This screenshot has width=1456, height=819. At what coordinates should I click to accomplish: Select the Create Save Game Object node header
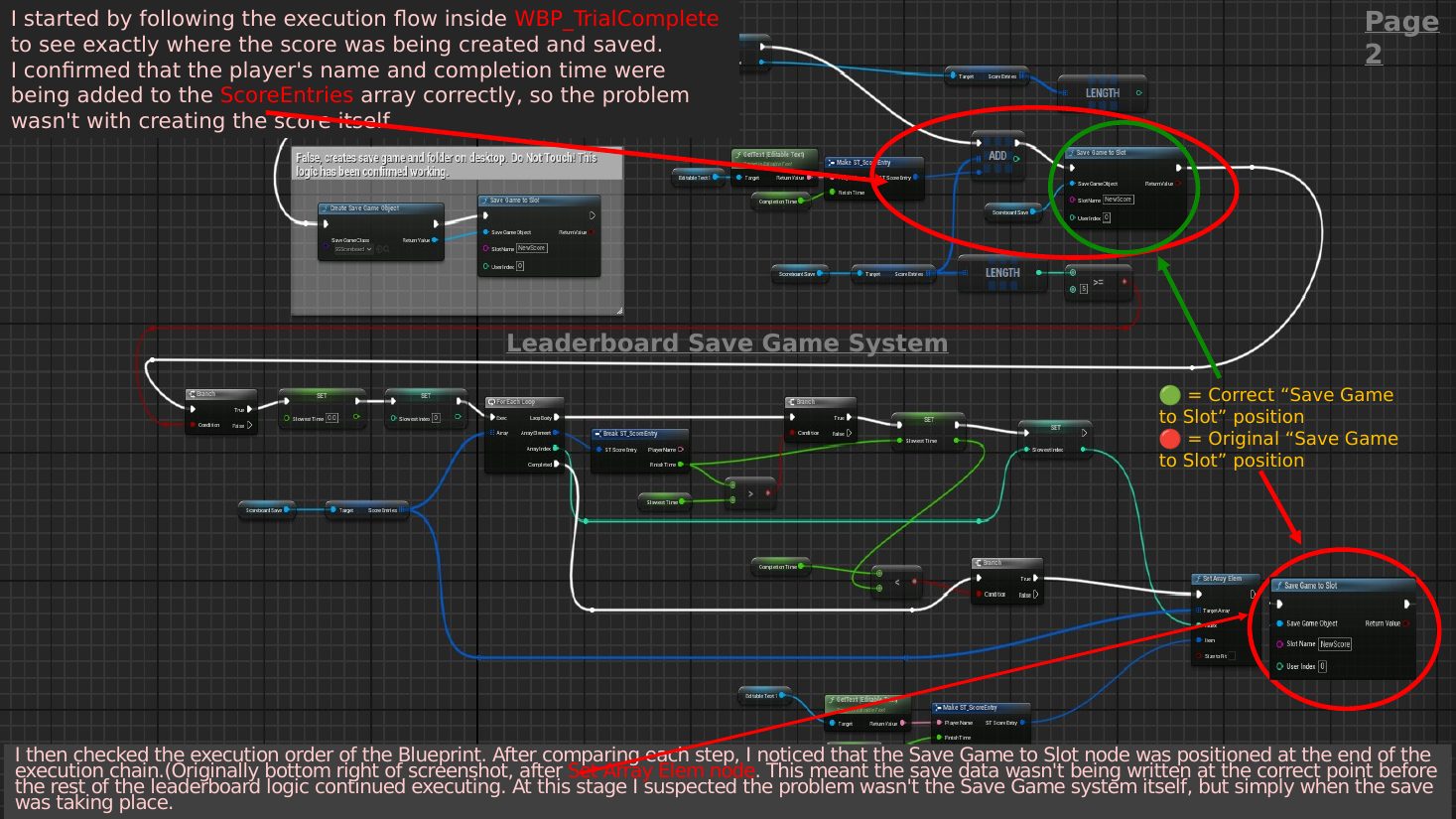pos(381,208)
